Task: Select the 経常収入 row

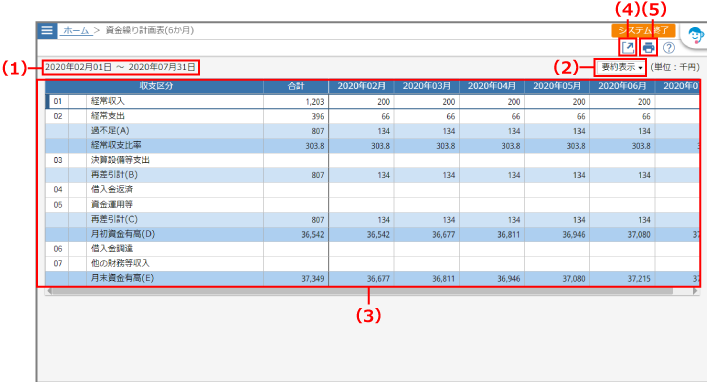Action: pyautogui.click(x=372, y=101)
